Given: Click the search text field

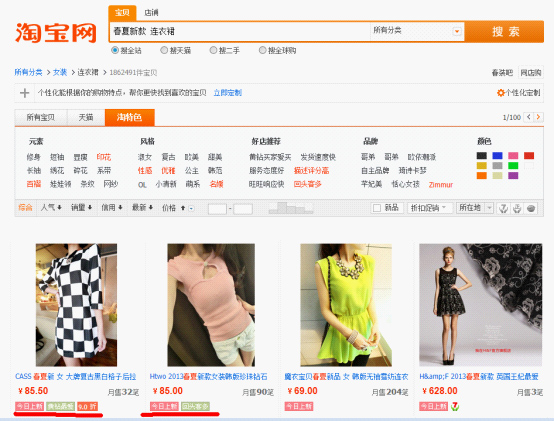Looking at the screenshot, I should 240,31.
